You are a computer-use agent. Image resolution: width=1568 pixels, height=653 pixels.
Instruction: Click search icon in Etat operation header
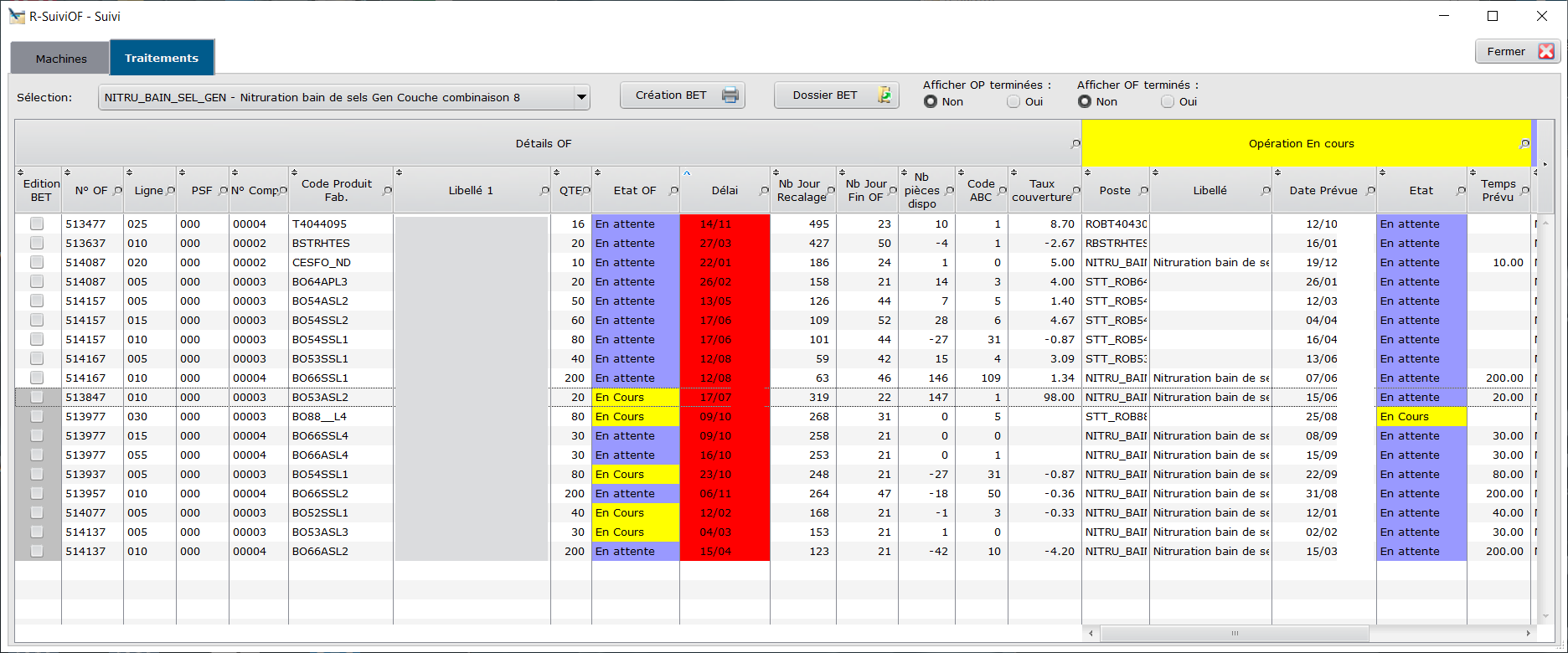tap(1461, 192)
